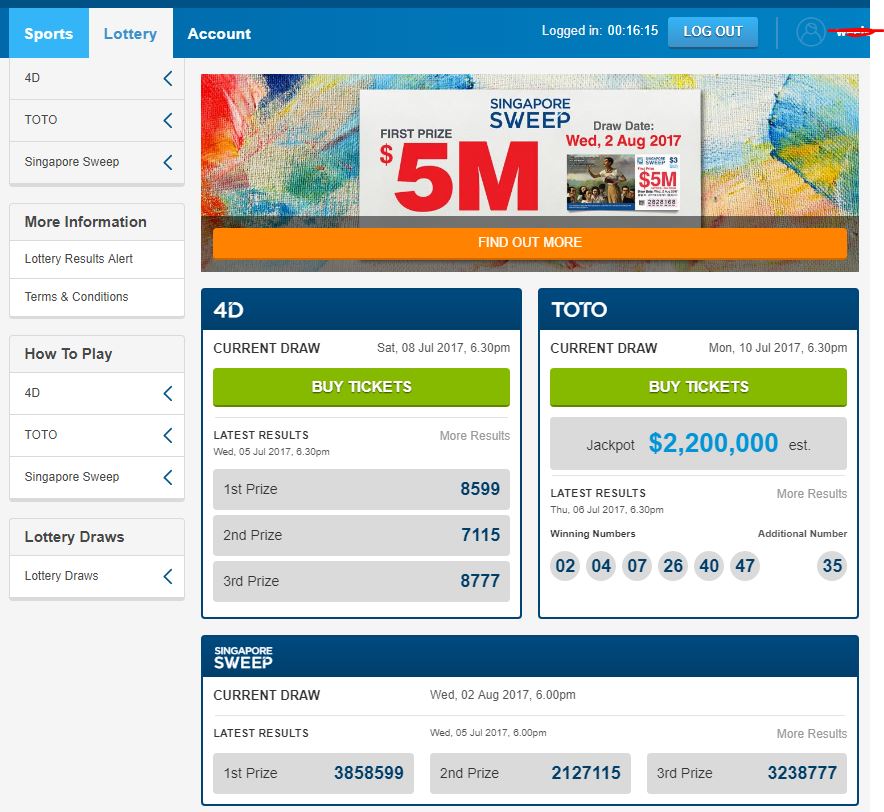Click 4D 2nd Prize number 7115
Screen dimensions: 884x812
click(x=480, y=535)
